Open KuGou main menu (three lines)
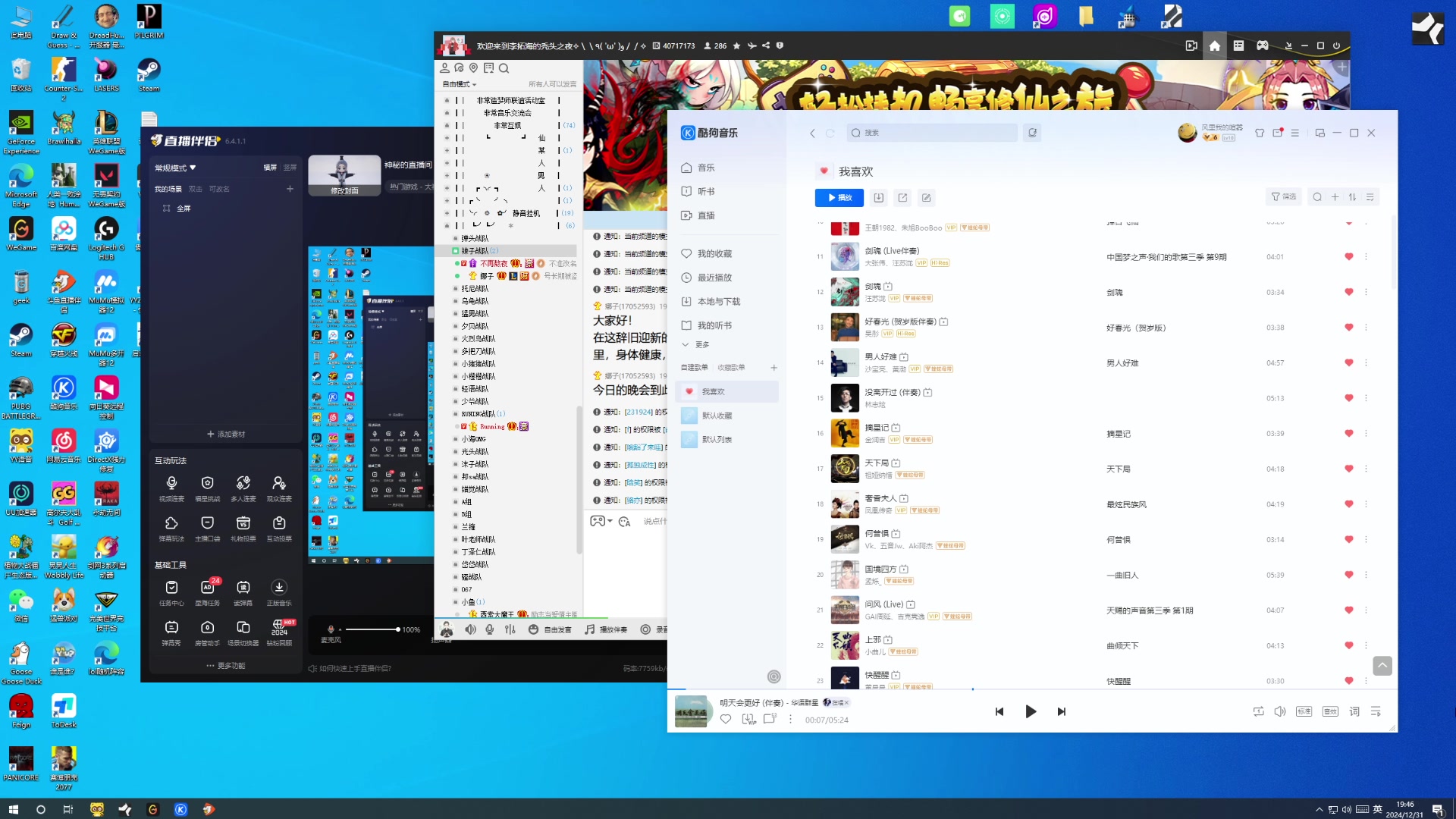 pyautogui.click(x=1295, y=133)
